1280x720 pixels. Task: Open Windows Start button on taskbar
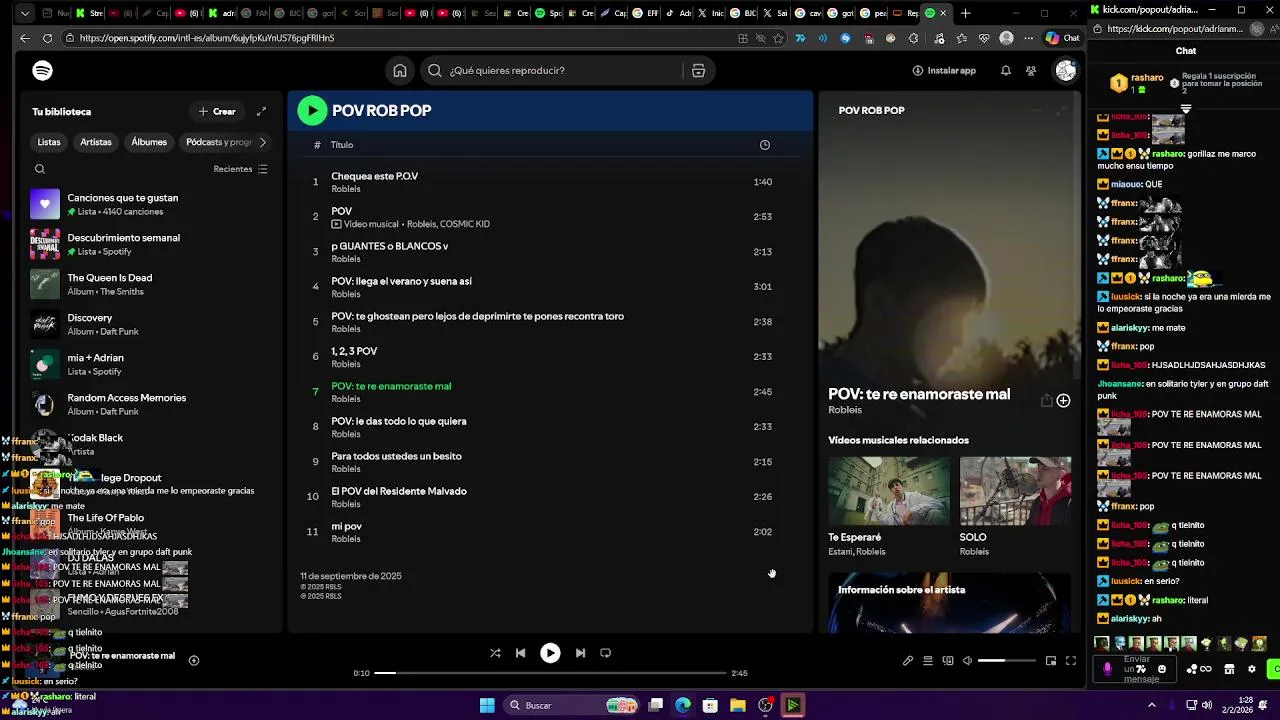pyautogui.click(x=487, y=706)
